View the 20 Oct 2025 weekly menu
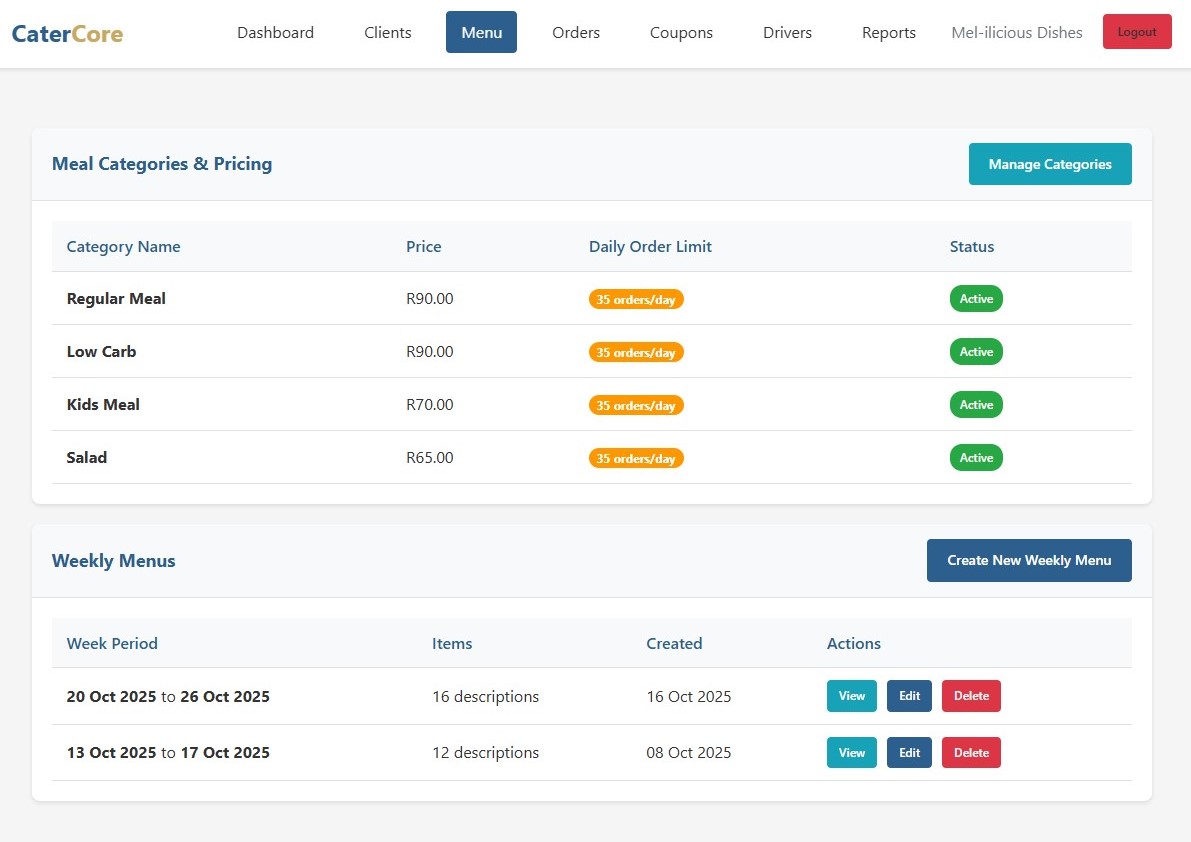Image resolution: width=1191 pixels, height=842 pixels. point(851,696)
